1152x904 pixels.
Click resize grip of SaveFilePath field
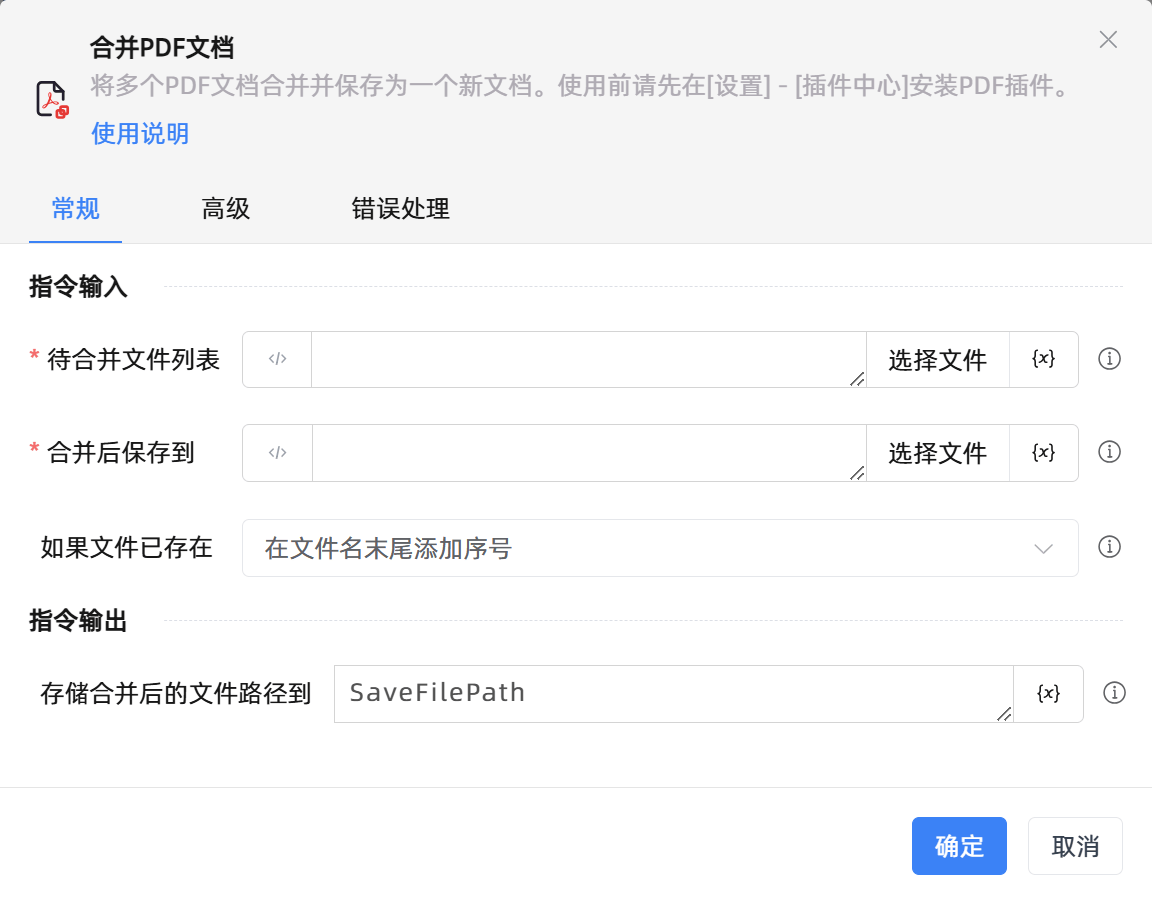pos(1004,714)
